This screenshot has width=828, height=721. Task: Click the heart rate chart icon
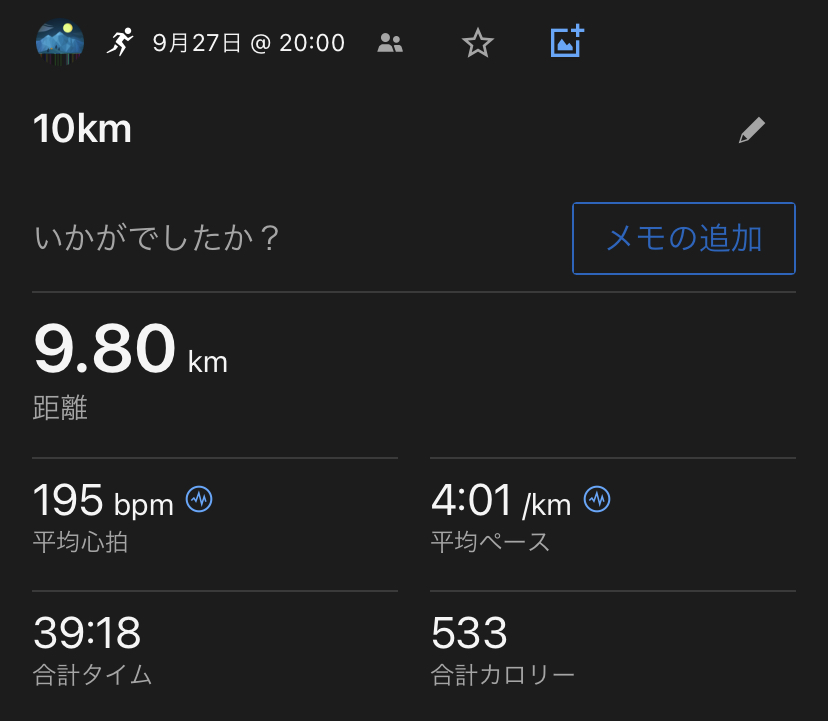[199, 499]
